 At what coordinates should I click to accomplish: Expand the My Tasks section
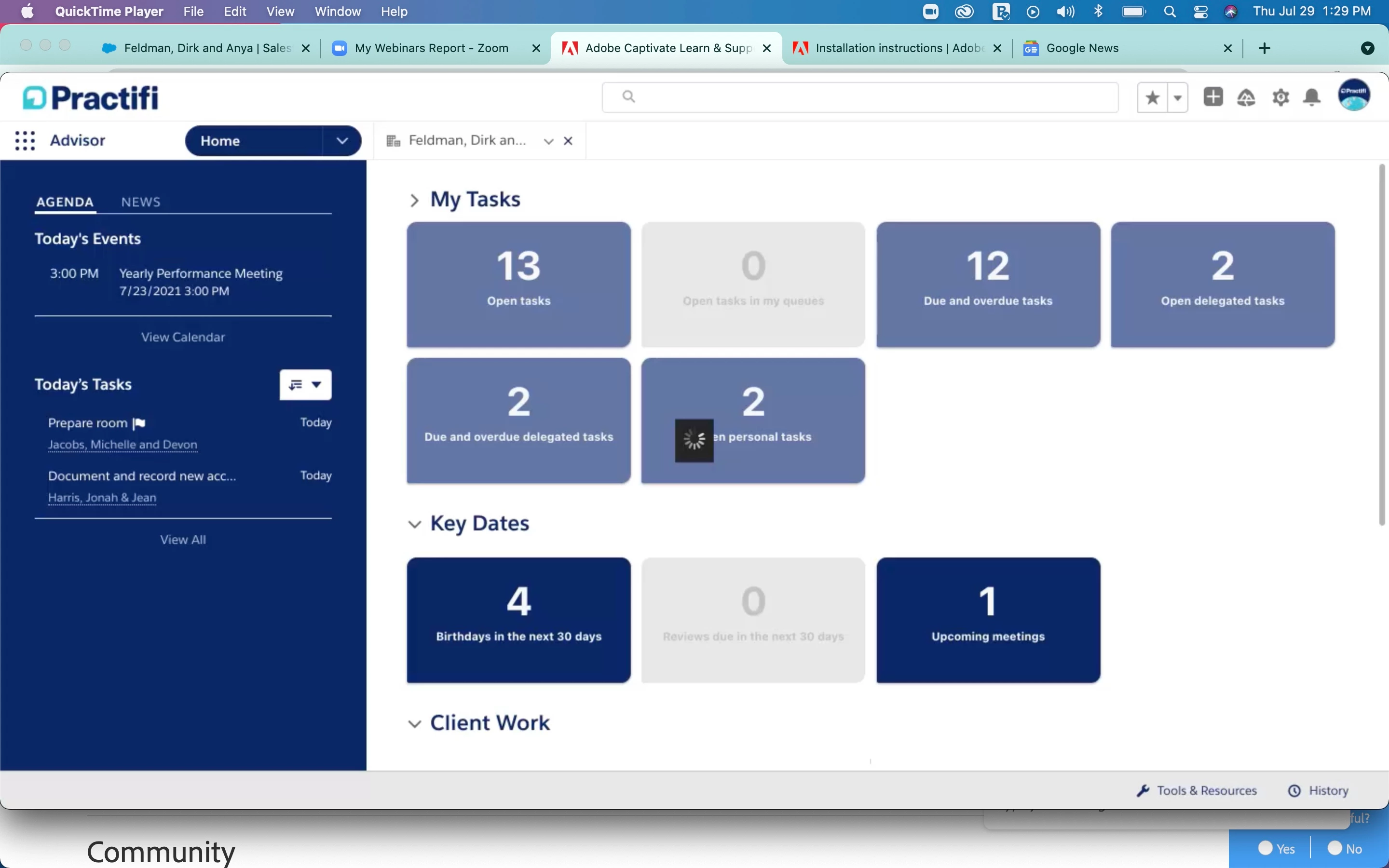pyautogui.click(x=414, y=200)
